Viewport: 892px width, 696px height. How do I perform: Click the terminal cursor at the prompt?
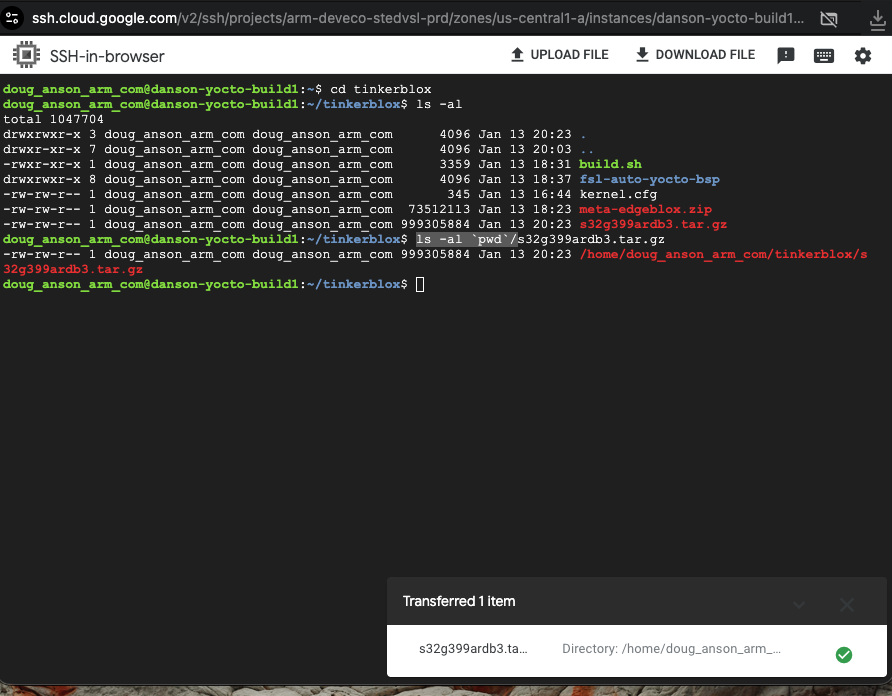pyautogui.click(x=421, y=284)
